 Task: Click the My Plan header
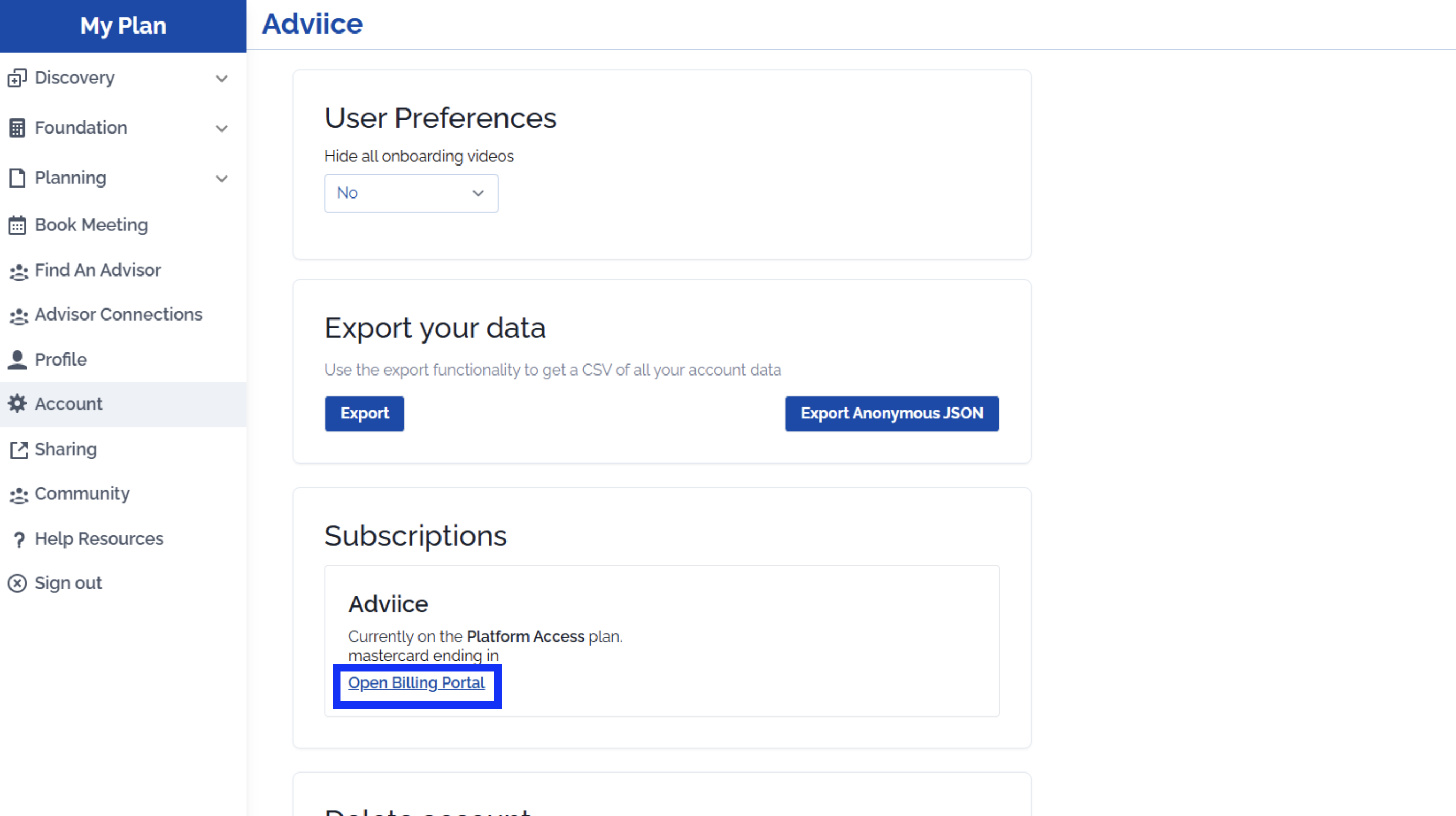(123, 26)
